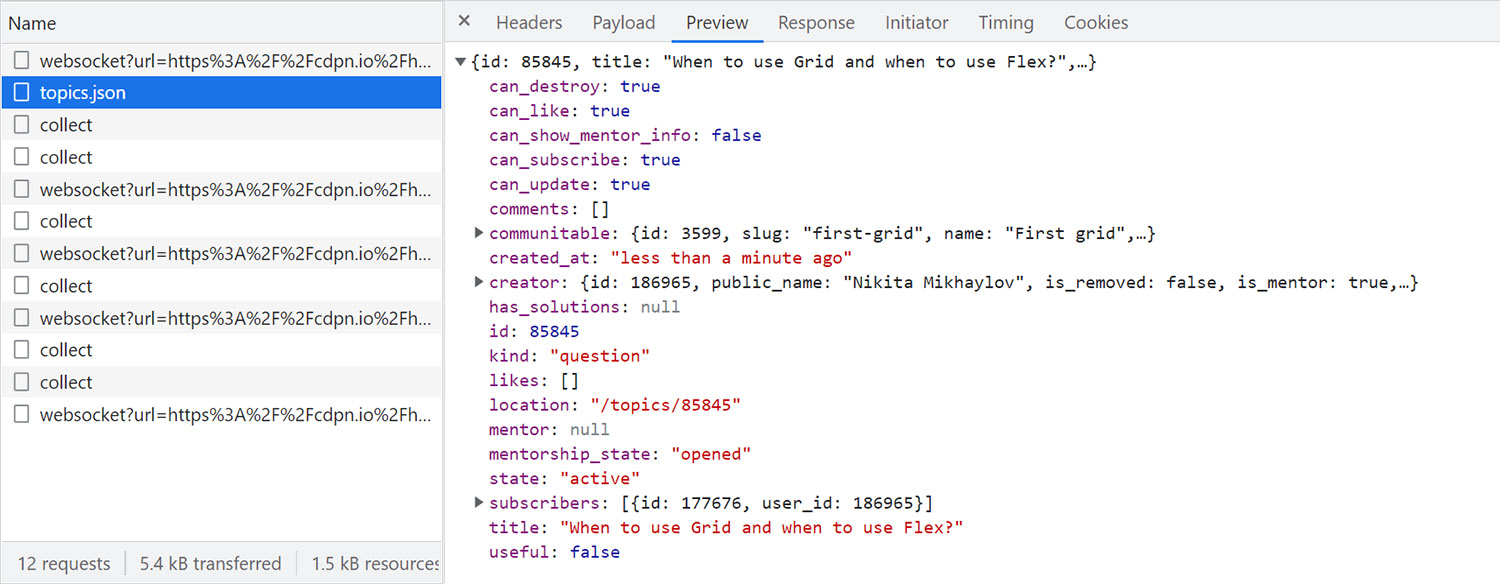Open the Response tab
The image size is (1500, 584).
click(x=816, y=22)
